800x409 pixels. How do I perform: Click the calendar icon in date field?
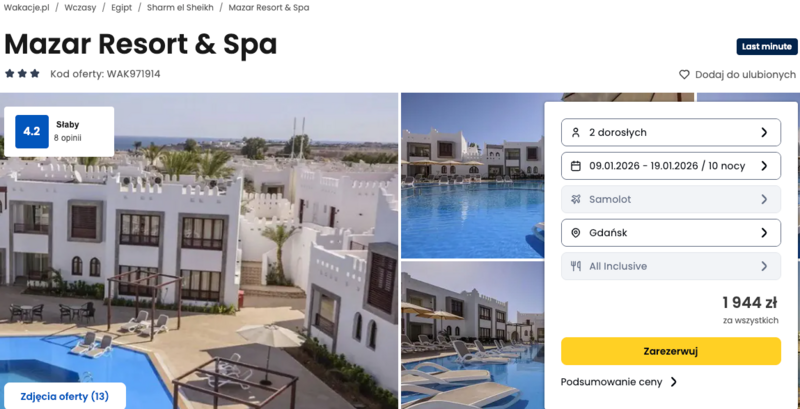point(576,166)
